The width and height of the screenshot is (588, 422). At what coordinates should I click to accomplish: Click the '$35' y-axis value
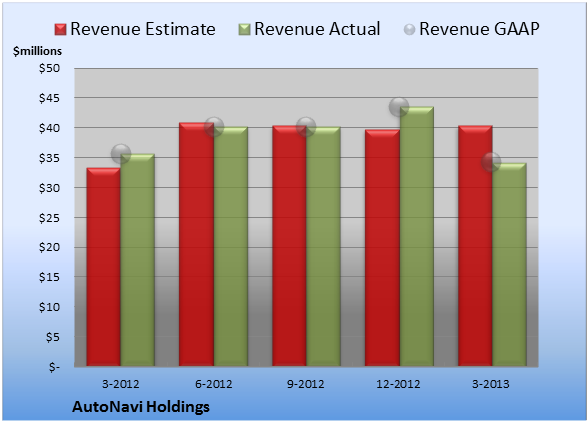click(49, 158)
